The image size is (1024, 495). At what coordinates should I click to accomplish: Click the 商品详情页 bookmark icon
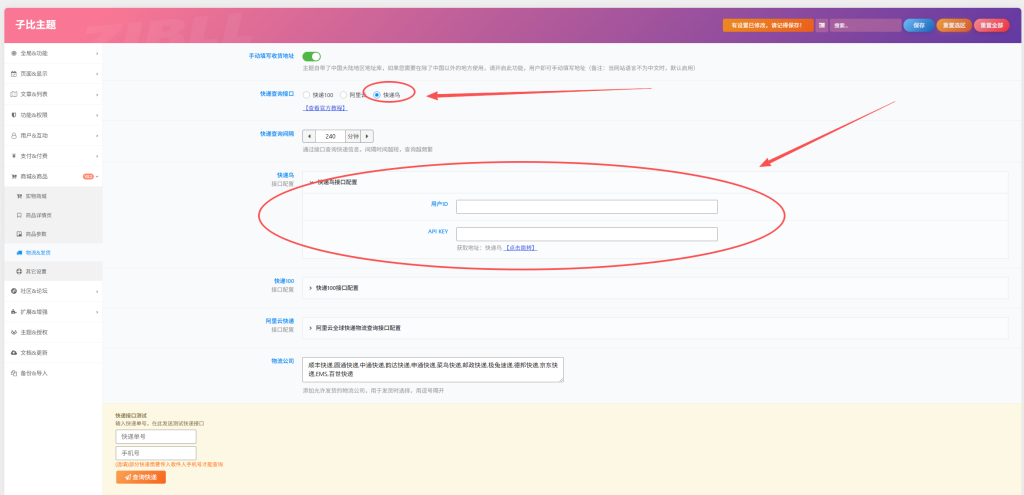coord(19,215)
